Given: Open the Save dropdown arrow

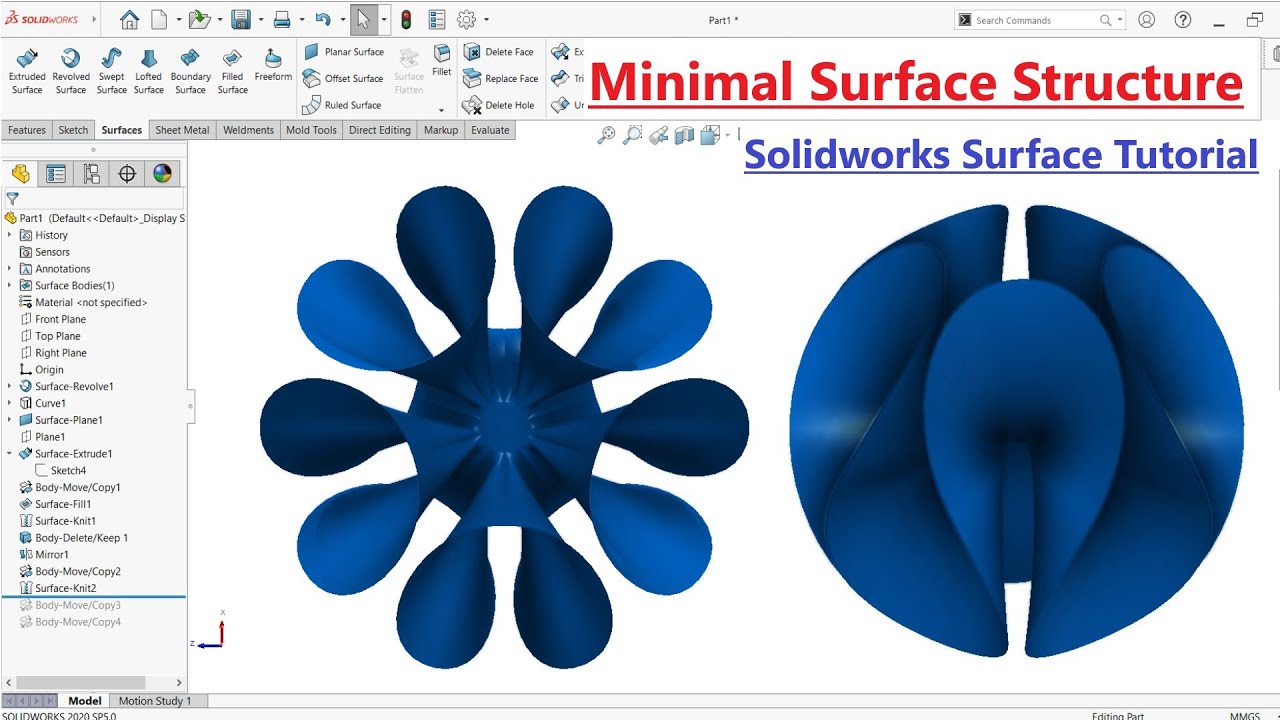Looking at the screenshot, I should 260,20.
